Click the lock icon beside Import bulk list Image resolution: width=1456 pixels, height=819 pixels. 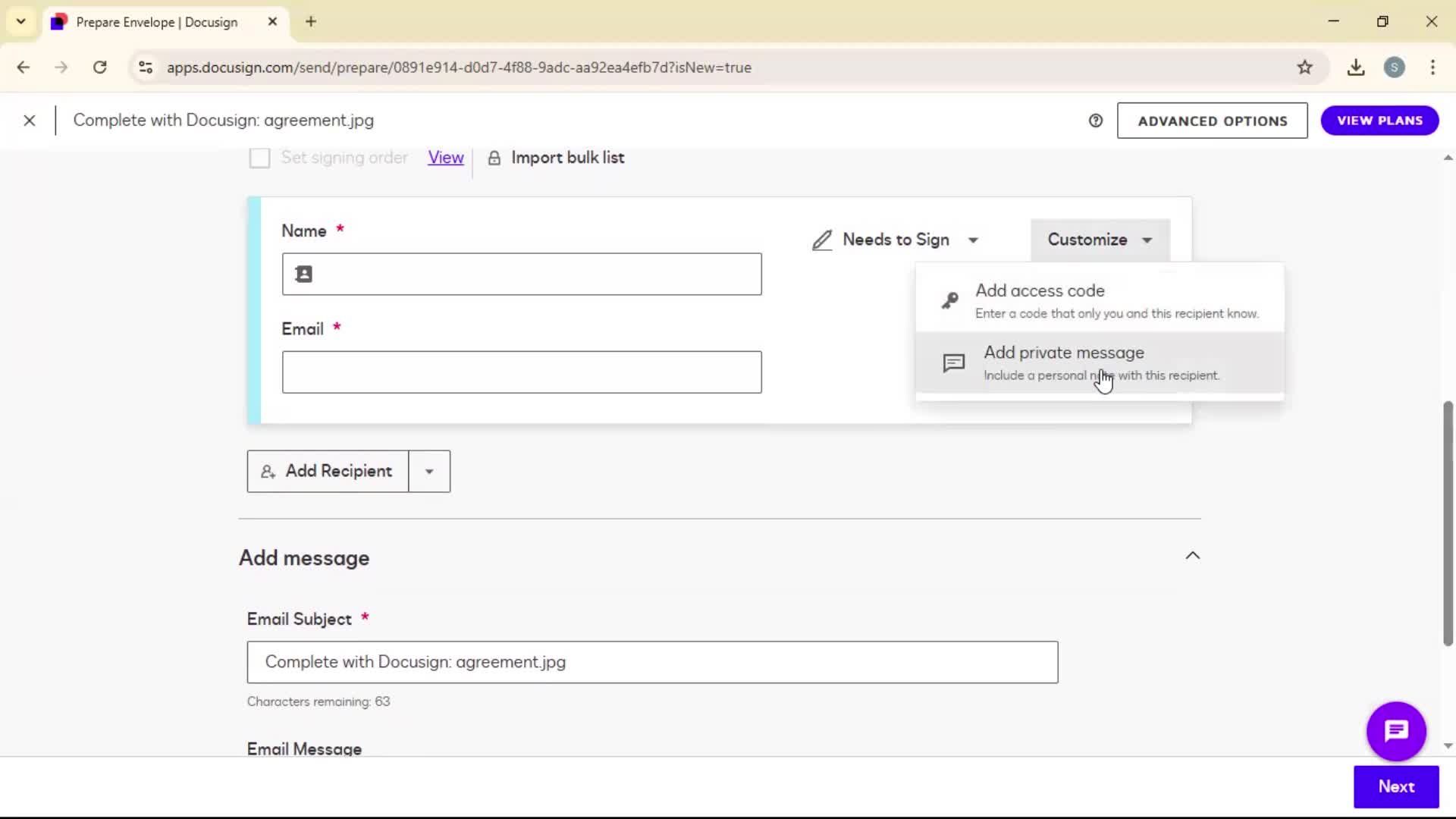click(494, 158)
